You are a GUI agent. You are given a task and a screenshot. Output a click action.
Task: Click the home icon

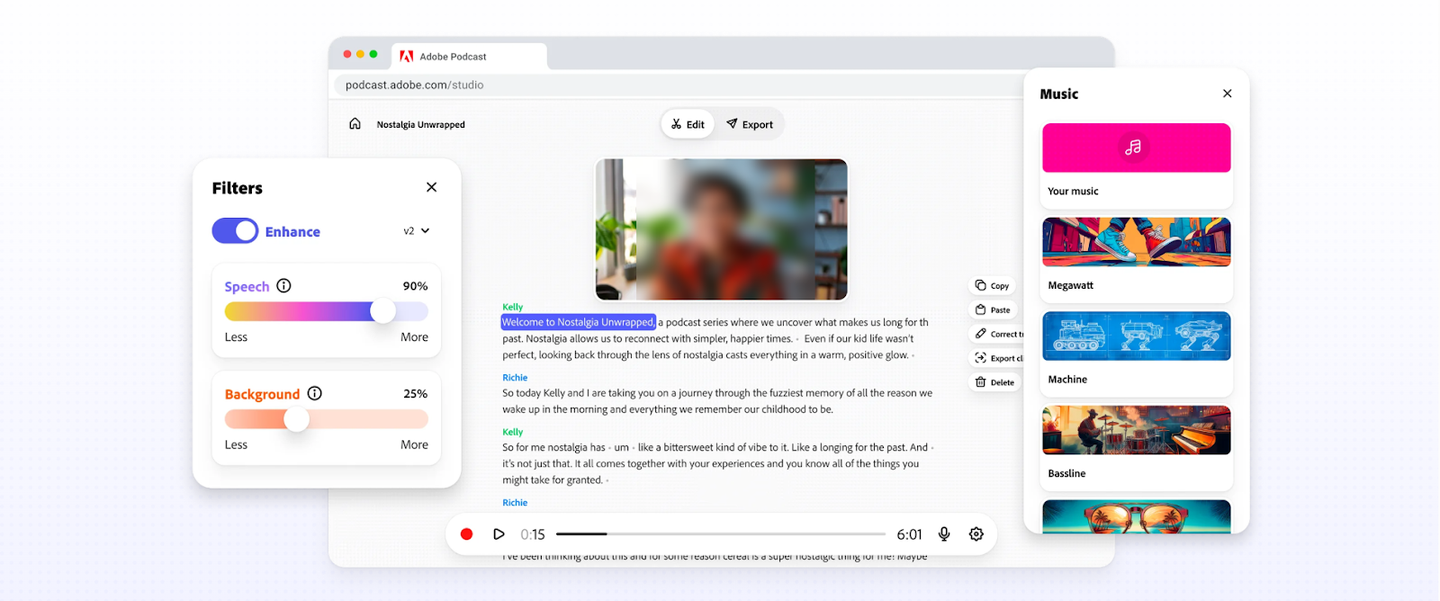[354, 124]
